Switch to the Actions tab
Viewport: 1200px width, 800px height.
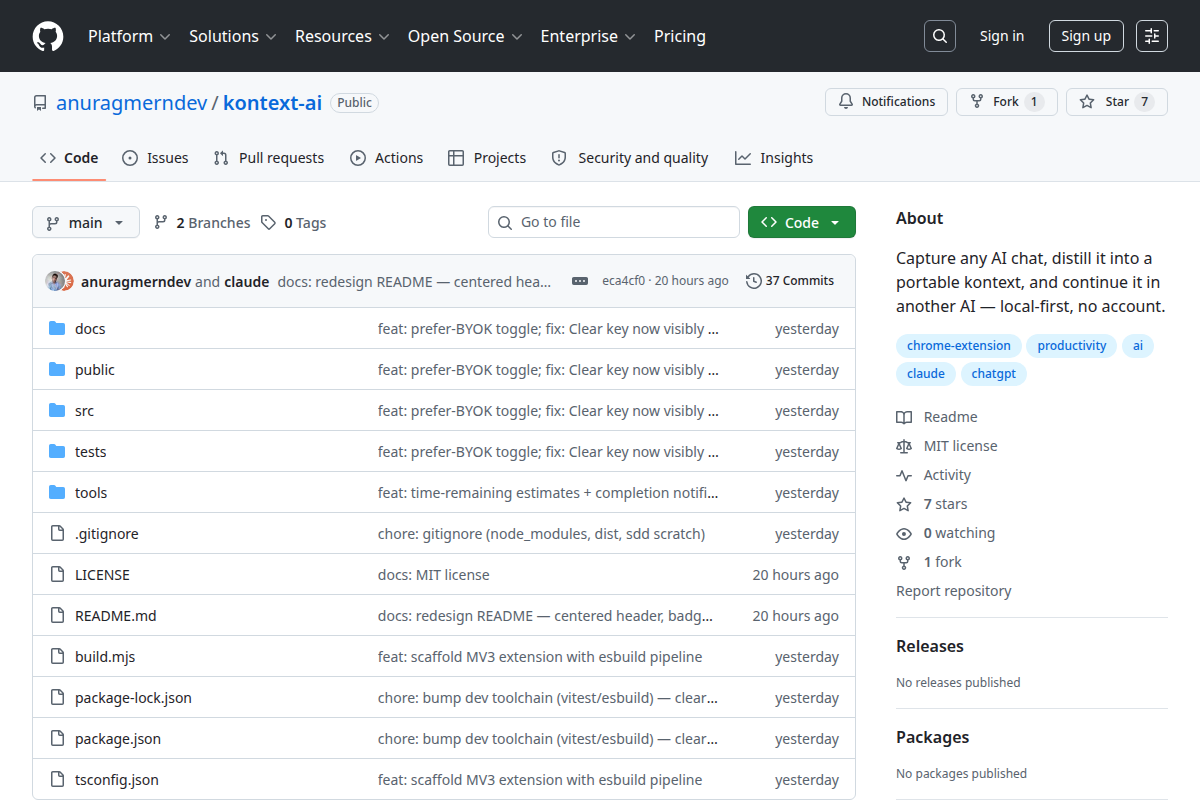[x=386, y=158]
